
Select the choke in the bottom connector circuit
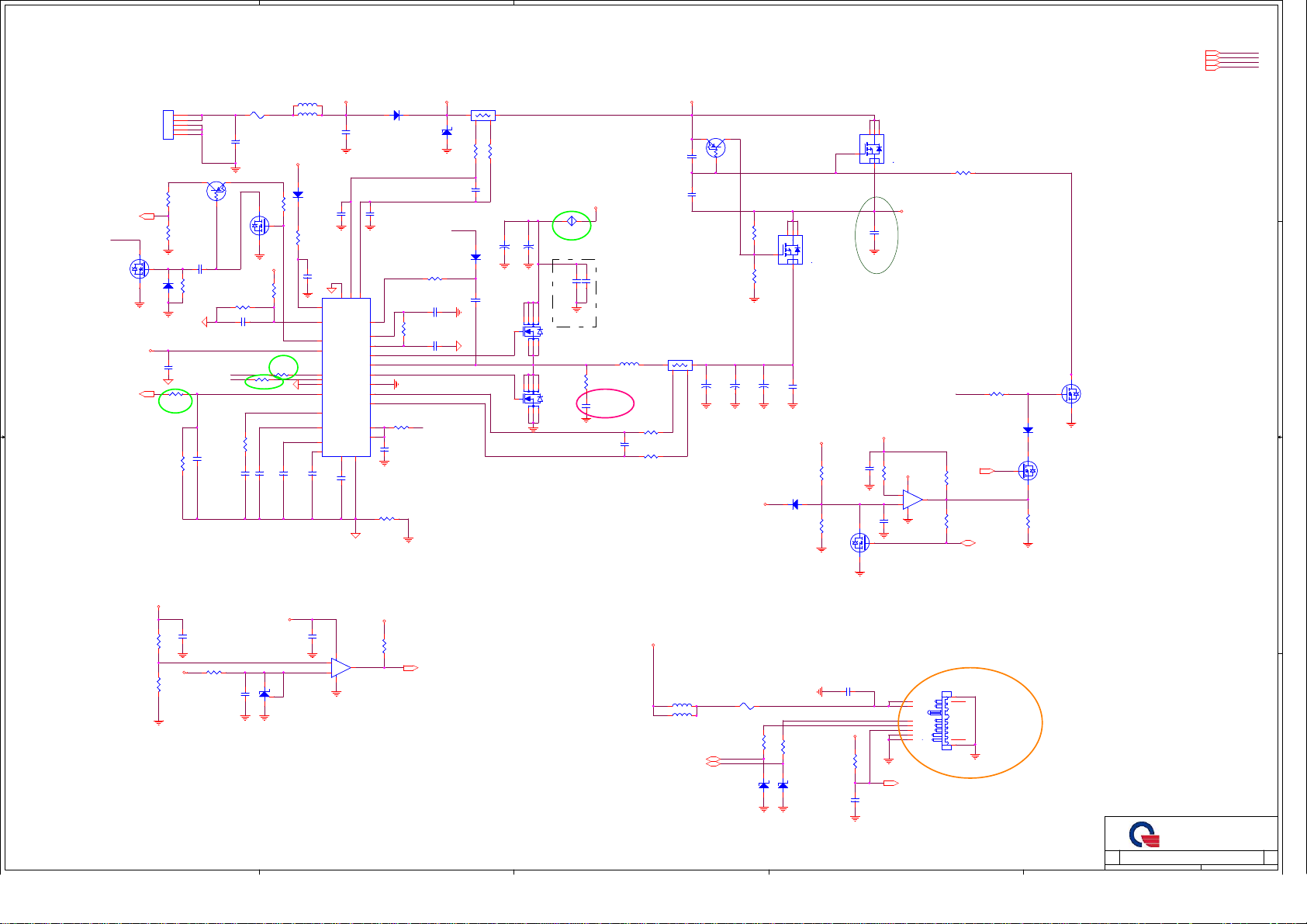pyautogui.click(x=683, y=709)
